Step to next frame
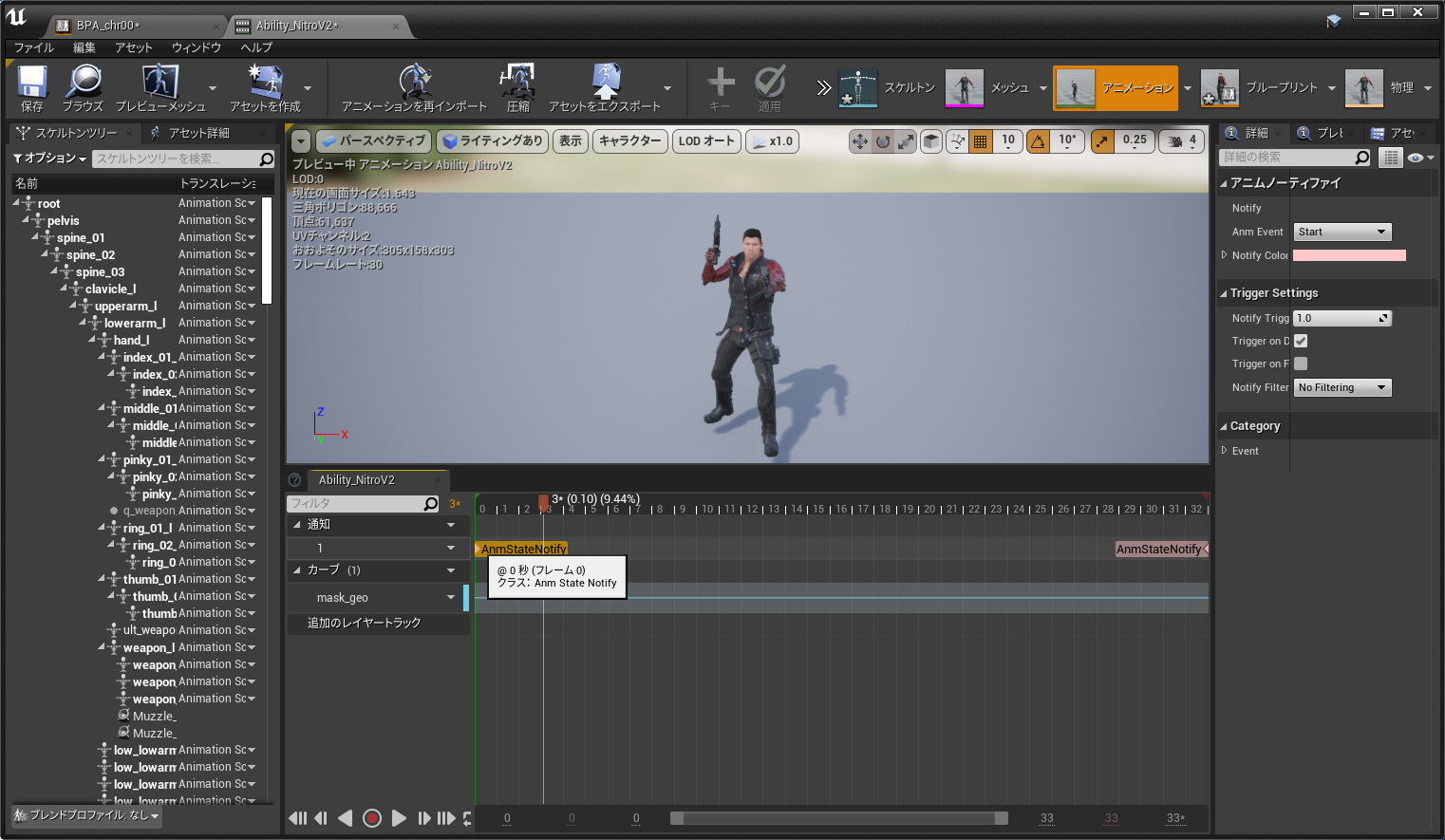Screen dimensions: 1445x840 pyautogui.click(x=424, y=818)
